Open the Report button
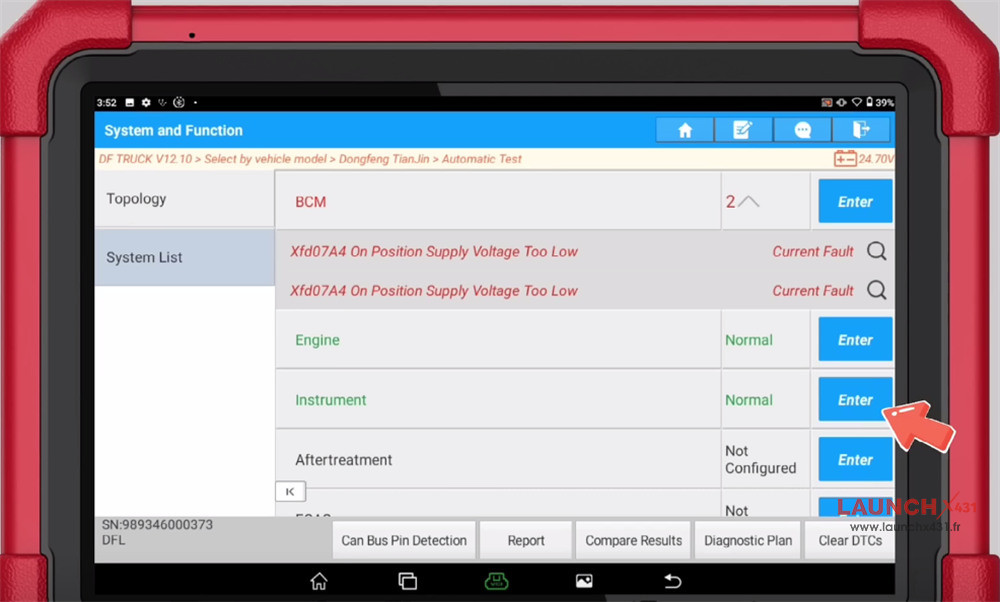The width and height of the screenshot is (1000, 602). tap(526, 540)
